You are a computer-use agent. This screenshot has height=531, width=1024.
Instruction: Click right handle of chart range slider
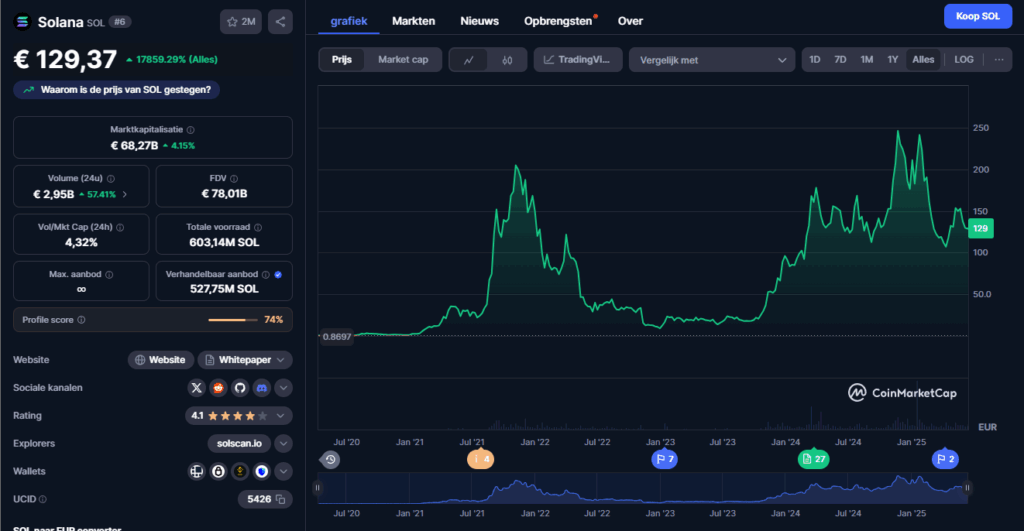click(967, 487)
